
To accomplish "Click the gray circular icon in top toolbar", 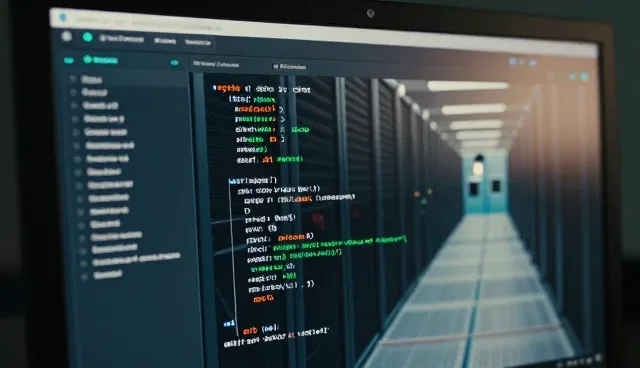I will click(67, 36).
